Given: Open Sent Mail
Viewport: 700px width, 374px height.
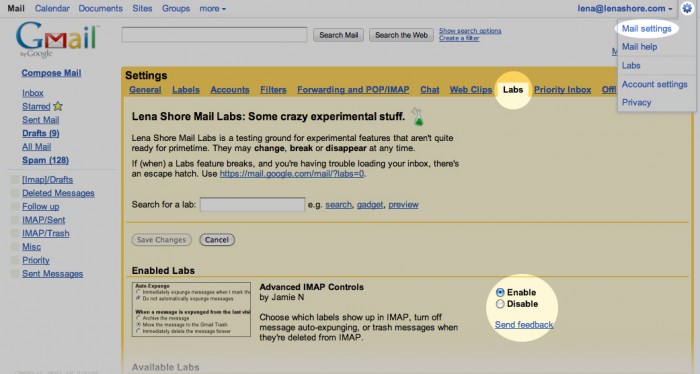Looking at the screenshot, I should 41,120.
